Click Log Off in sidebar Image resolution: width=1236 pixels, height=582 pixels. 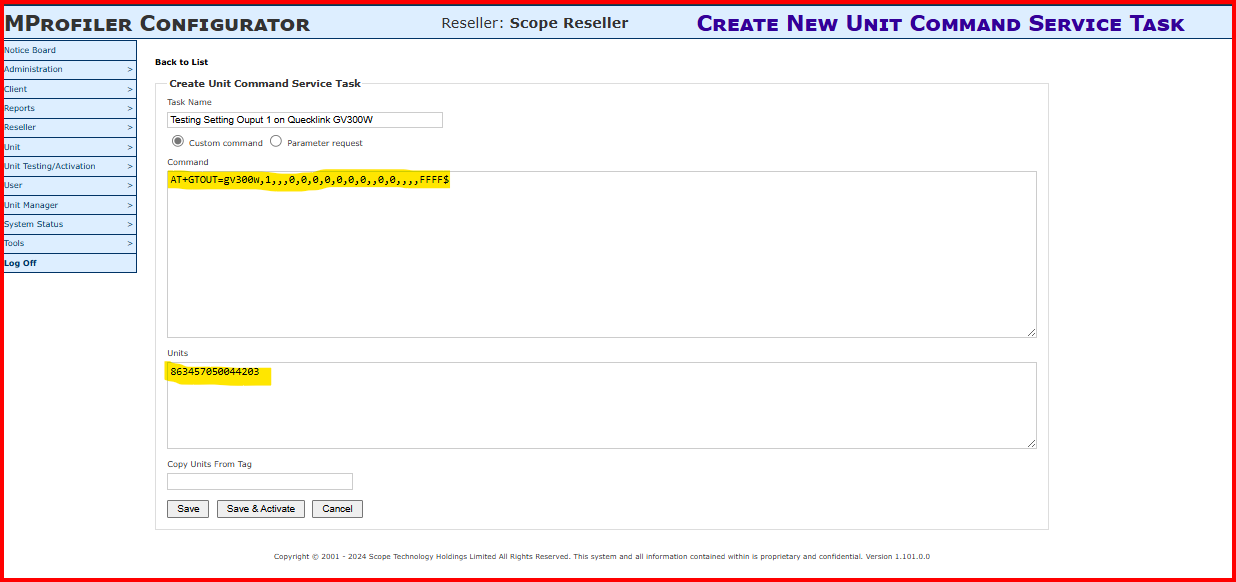[x=70, y=263]
